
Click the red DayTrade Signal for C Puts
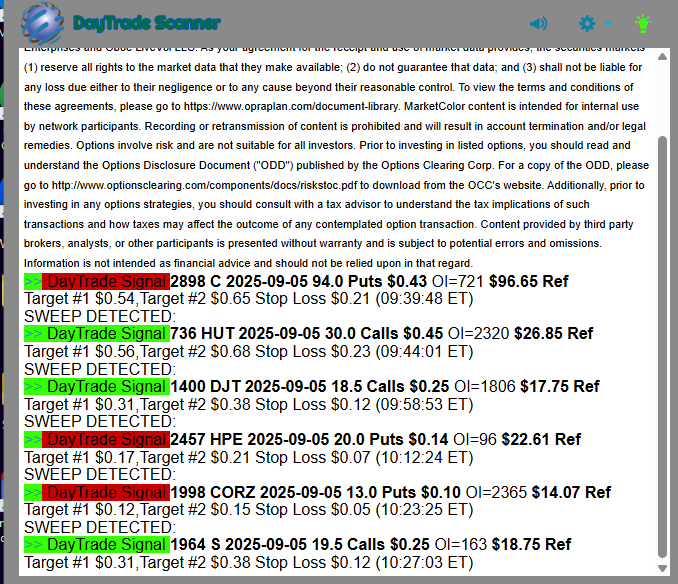tap(106, 281)
